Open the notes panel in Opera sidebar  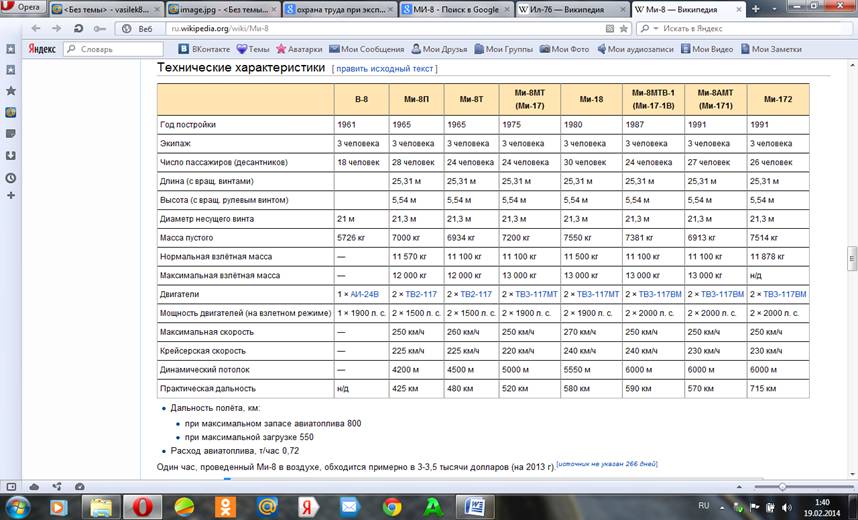(x=10, y=133)
